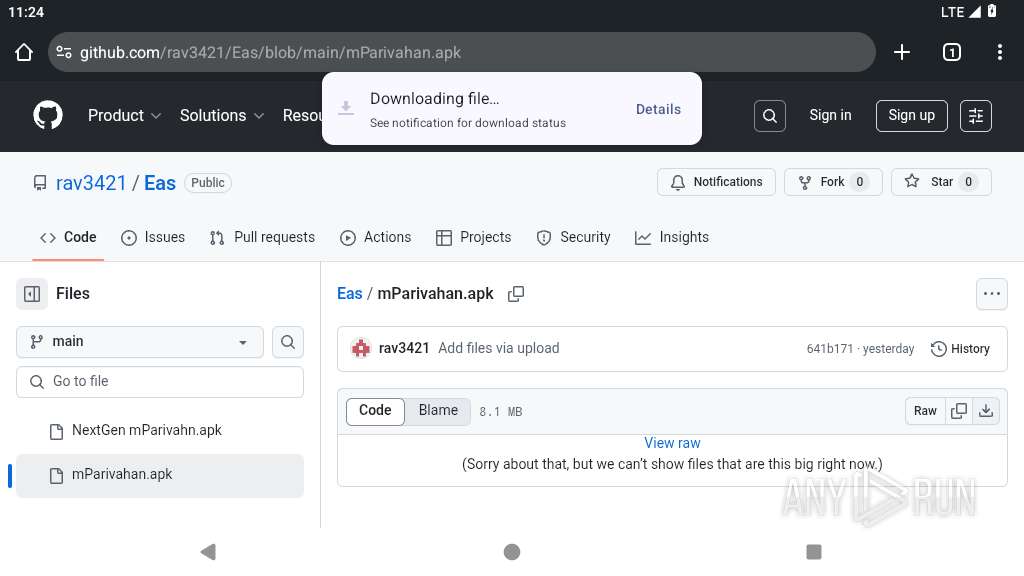Open appearance settings sliders icon
The image size is (1024, 576).
tap(976, 116)
